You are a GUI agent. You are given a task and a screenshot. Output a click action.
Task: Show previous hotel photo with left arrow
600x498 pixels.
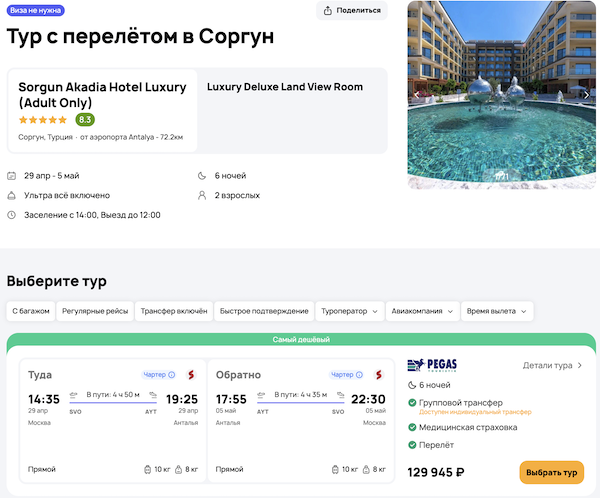418,95
